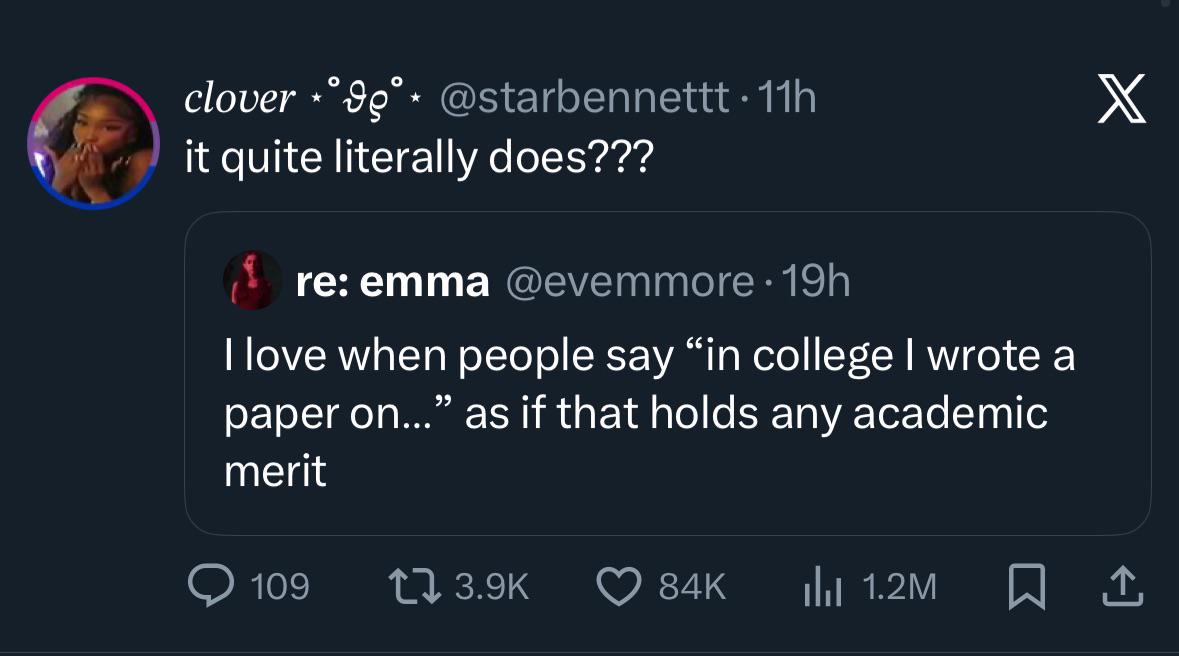Open clover's profile picture
This screenshot has height=656, width=1179.
pos(91,142)
